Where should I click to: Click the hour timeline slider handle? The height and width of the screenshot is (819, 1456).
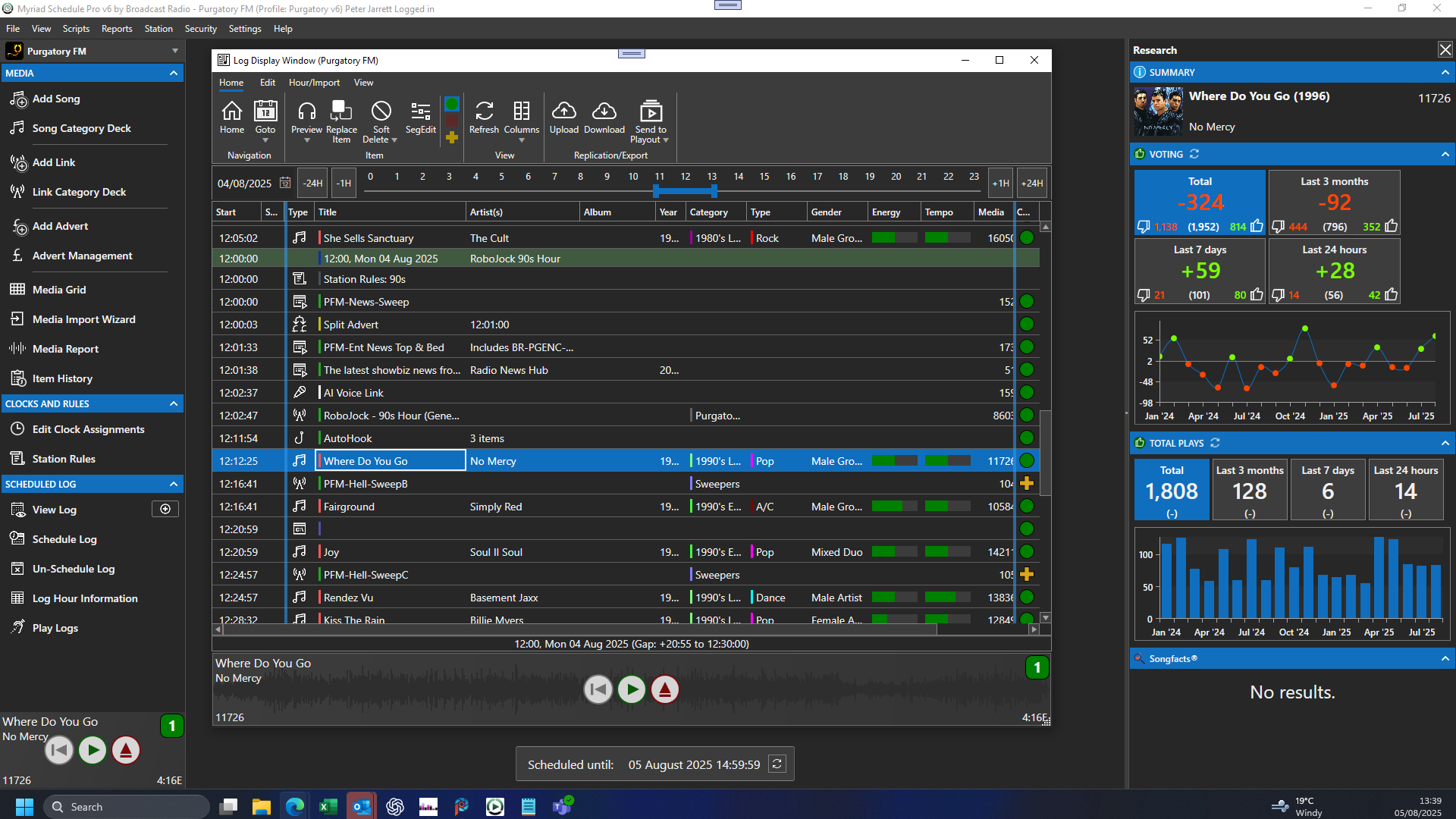[x=685, y=192]
